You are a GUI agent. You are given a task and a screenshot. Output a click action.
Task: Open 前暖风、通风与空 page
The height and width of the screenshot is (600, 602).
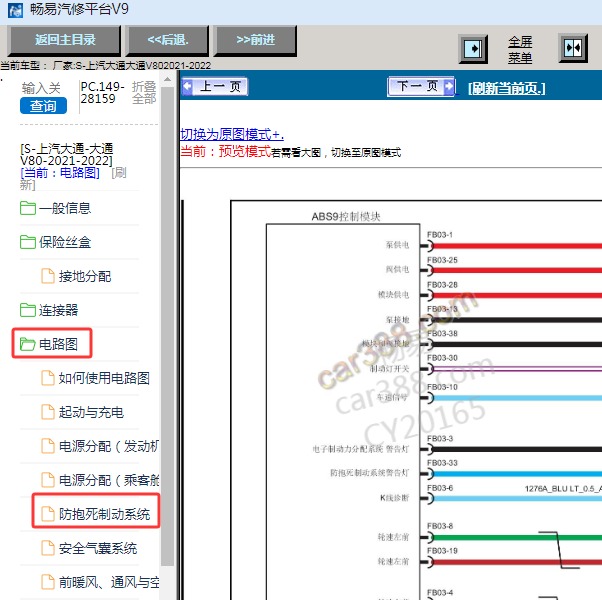tap(108, 582)
